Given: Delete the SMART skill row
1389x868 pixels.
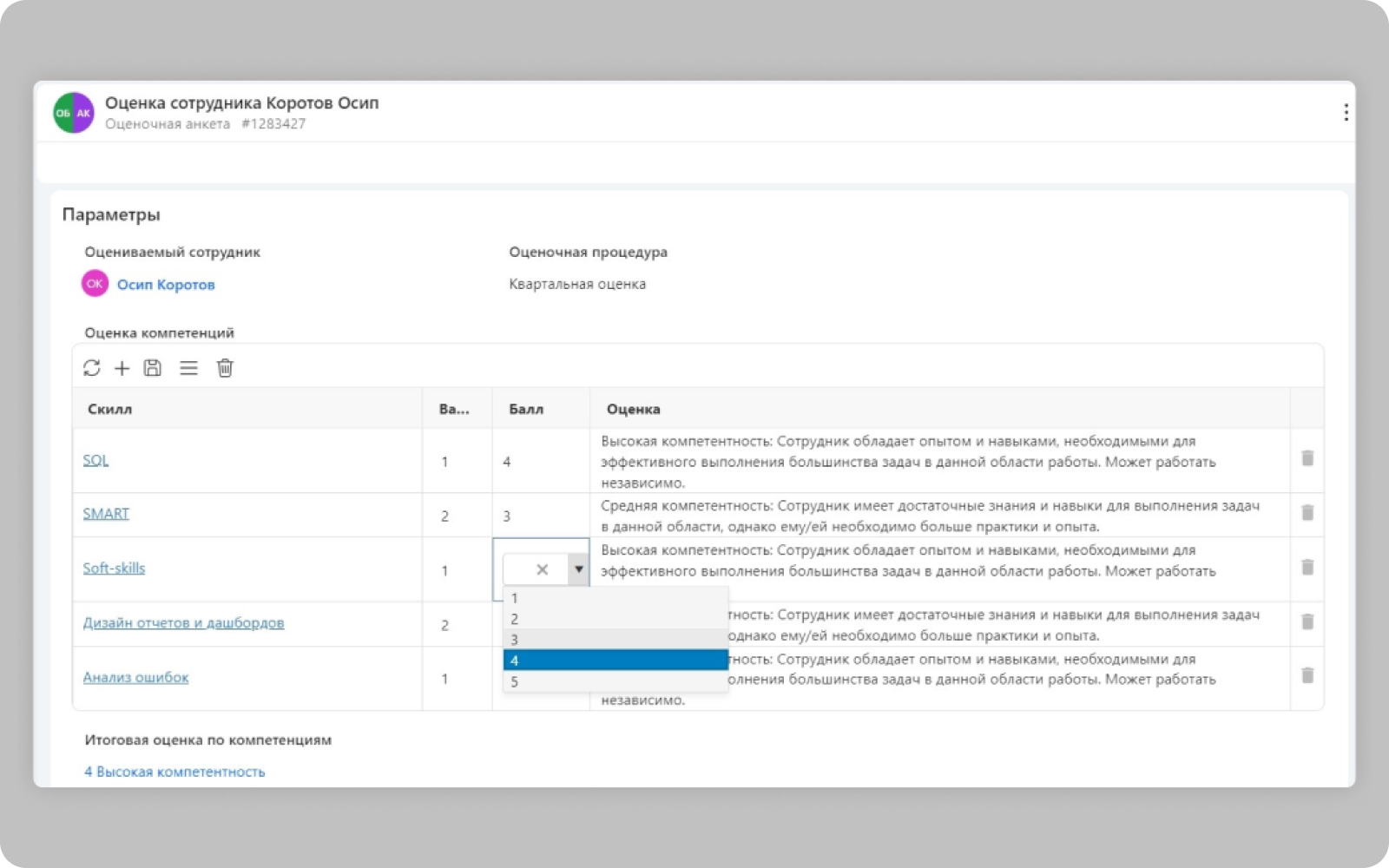Looking at the screenshot, I should [1307, 513].
